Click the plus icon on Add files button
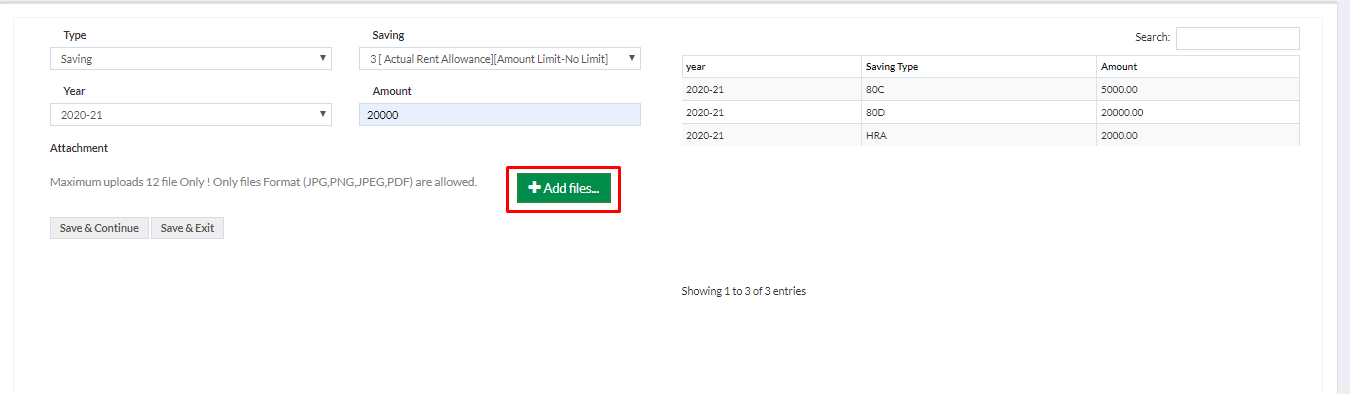Screen dimensions: 1350x394 (534, 188)
